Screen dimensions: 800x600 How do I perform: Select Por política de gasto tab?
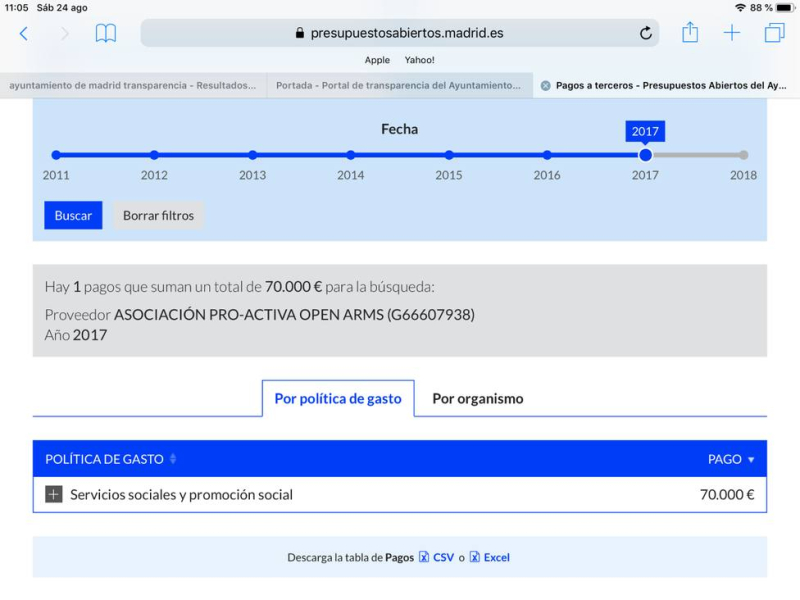click(338, 398)
